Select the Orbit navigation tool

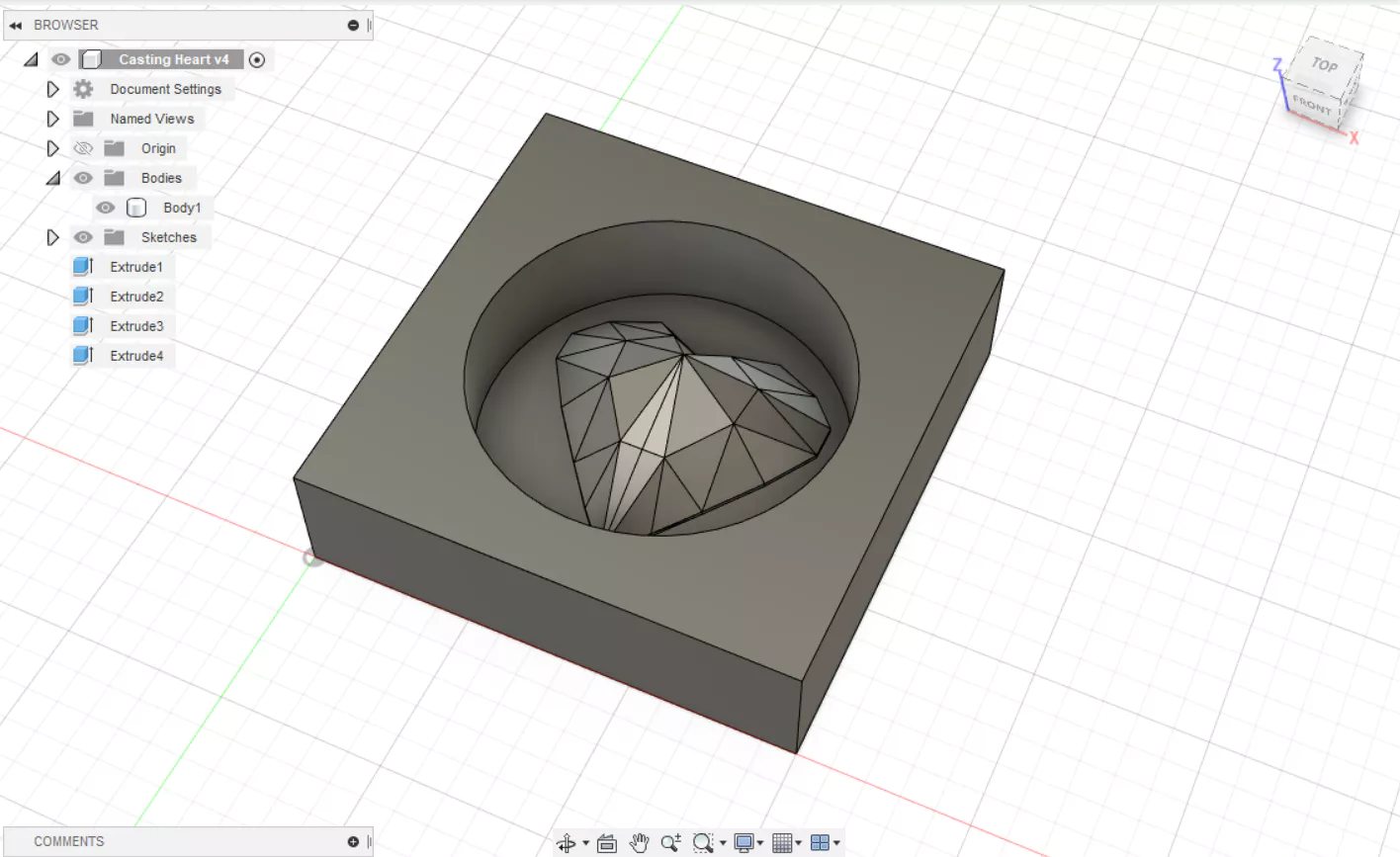click(x=566, y=843)
